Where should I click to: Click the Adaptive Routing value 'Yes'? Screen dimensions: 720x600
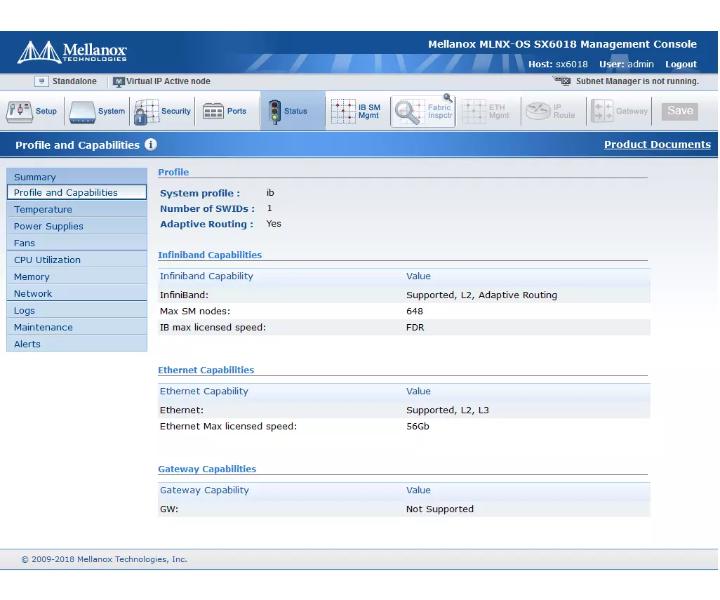274,224
